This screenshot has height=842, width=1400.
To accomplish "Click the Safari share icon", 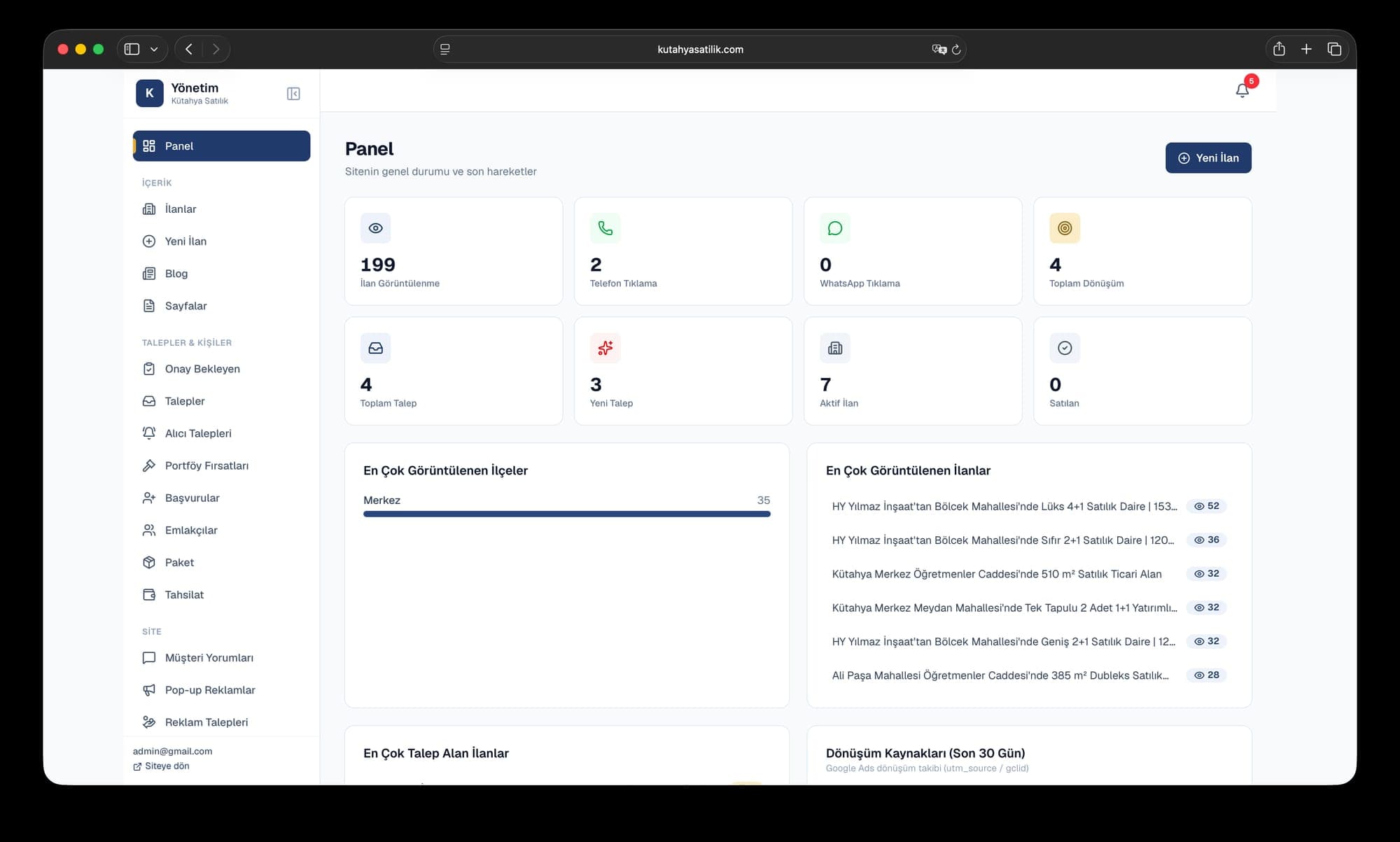I will click(x=1279, y=49).
